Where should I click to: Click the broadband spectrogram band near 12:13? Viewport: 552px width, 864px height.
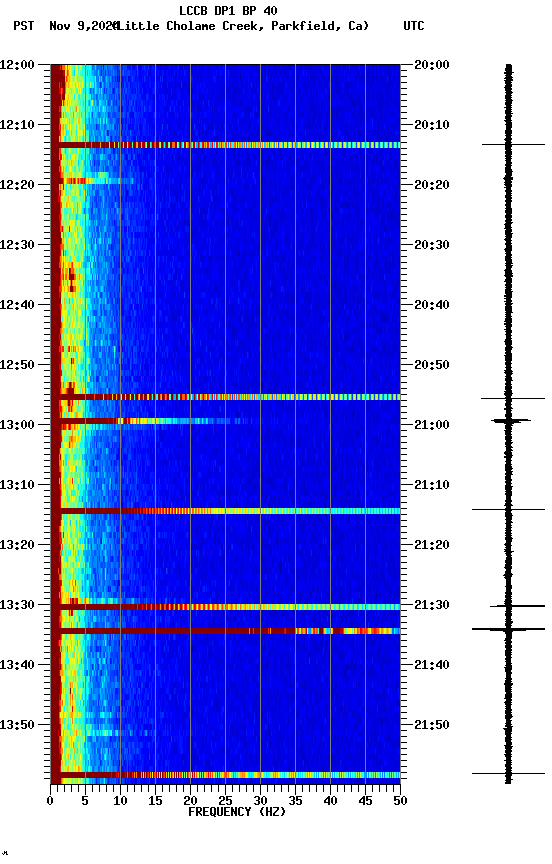[225, 145]
